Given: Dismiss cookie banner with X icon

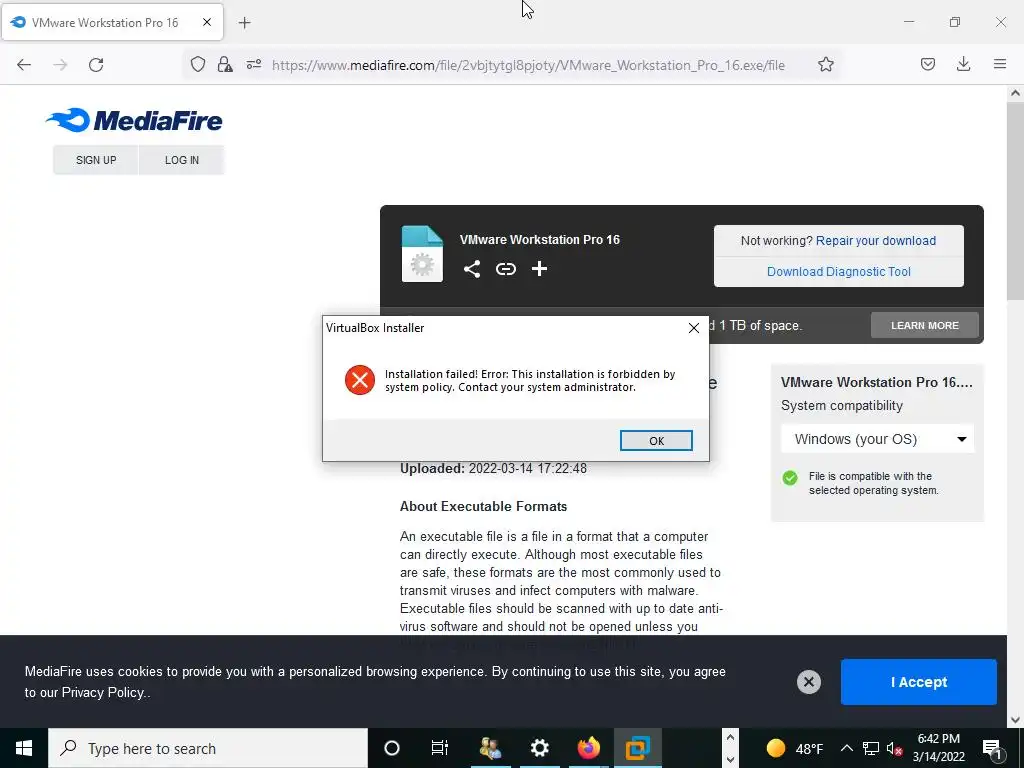Looking at the screenshot, I should (808, 682).
